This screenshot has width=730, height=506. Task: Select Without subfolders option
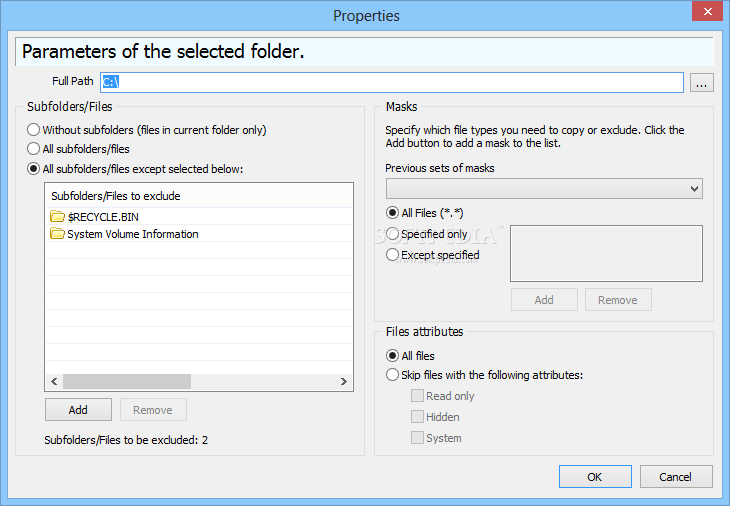pyautogui.click(x=33, y=130)
